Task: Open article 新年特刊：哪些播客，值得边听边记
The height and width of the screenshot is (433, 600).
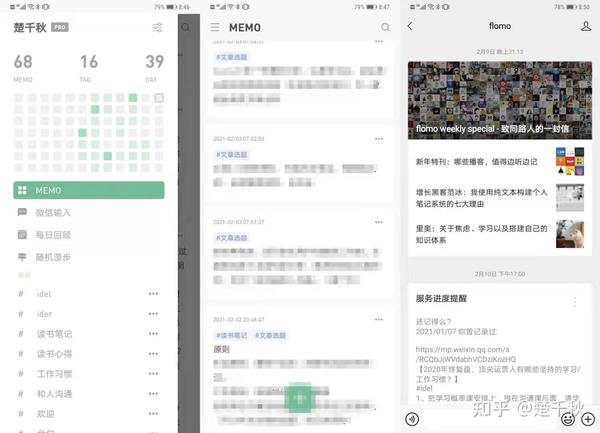Action: tap(476, 162)
